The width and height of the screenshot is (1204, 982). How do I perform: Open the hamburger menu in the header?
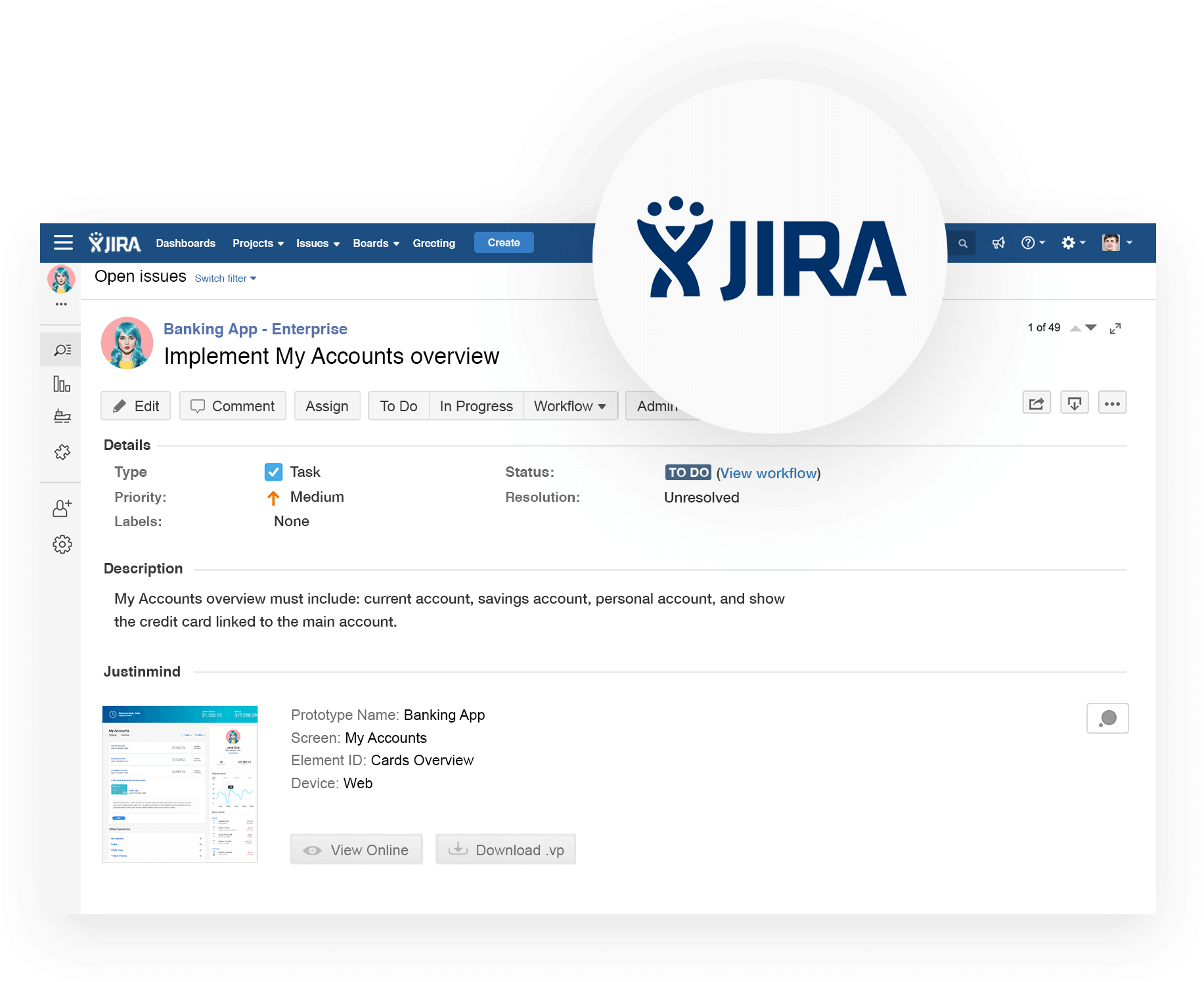pyautogui.click(x=63, y=243)
